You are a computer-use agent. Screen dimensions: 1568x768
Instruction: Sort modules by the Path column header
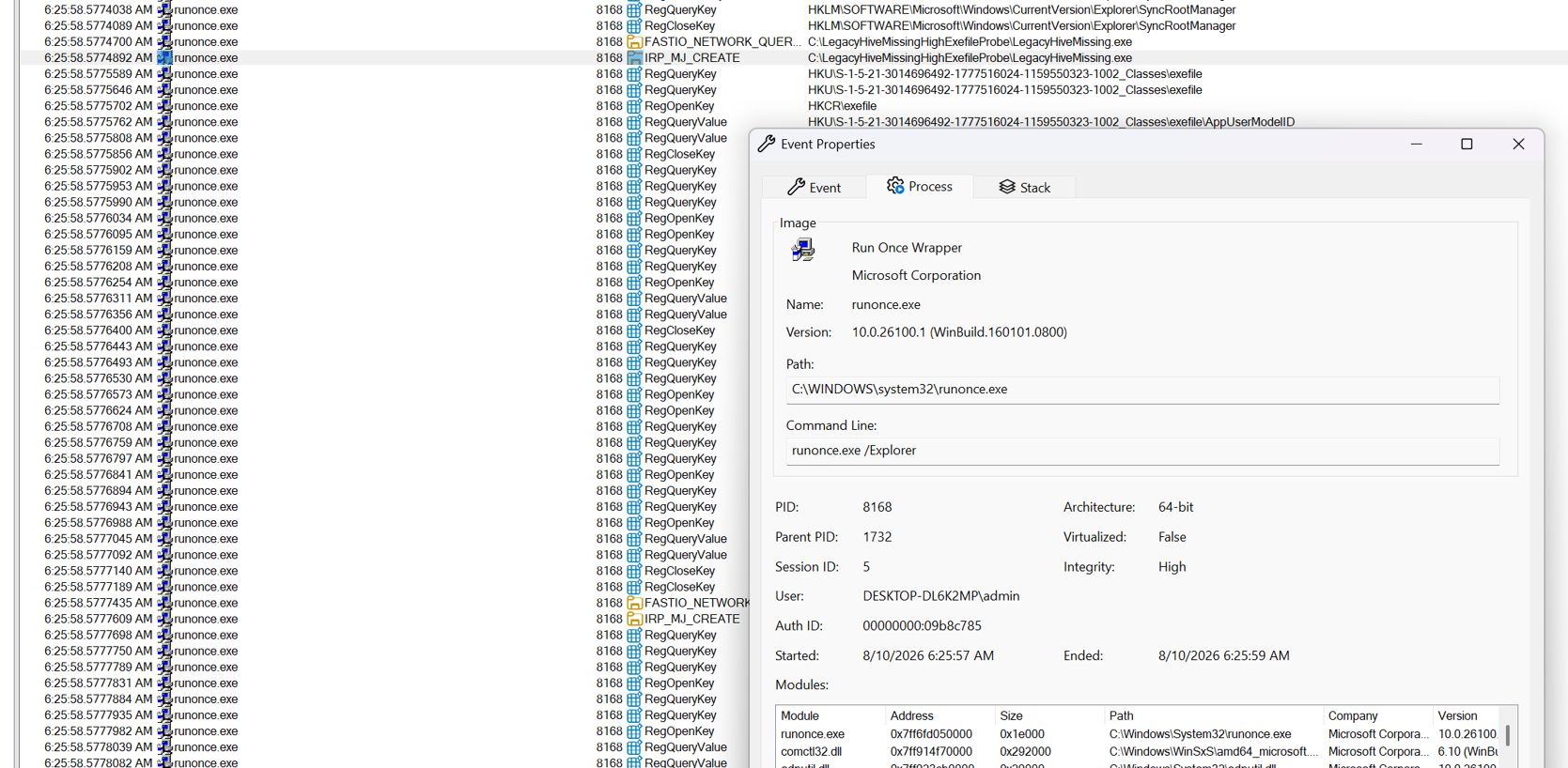1214,715
